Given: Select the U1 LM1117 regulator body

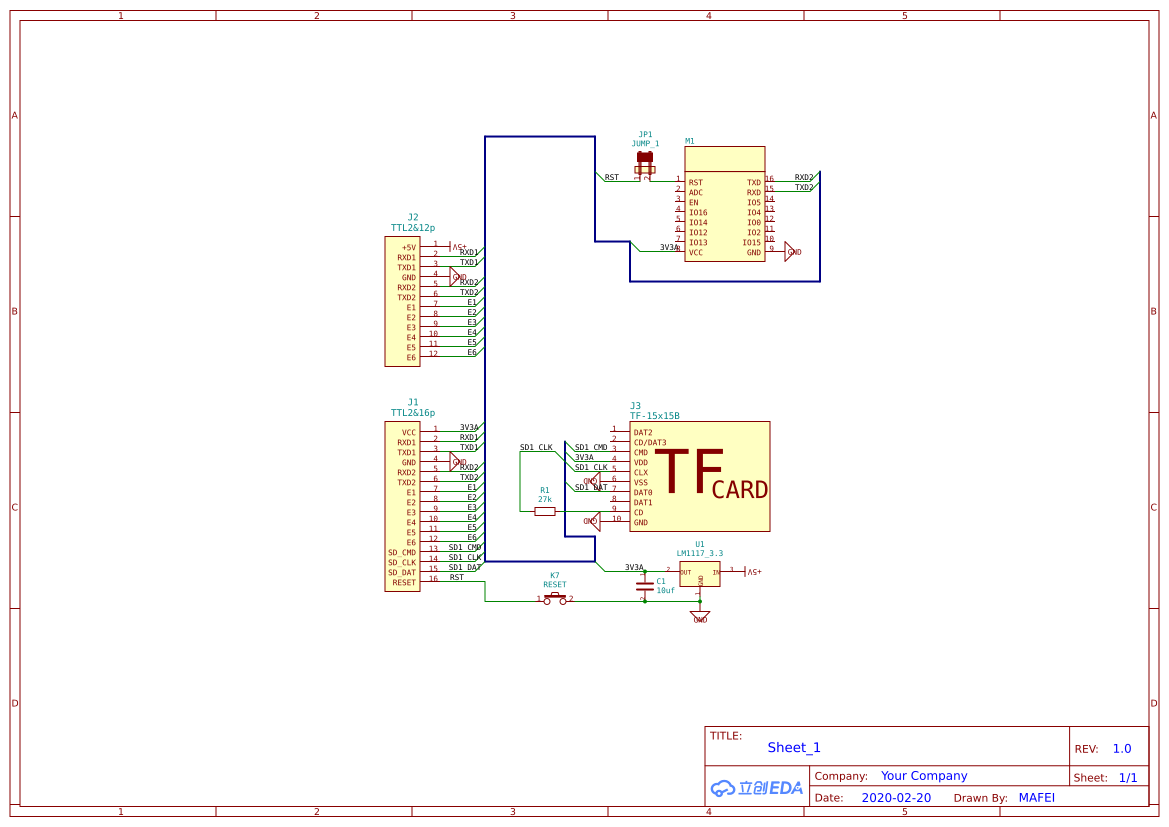Looking at the screenshot, I should [700, 573].
